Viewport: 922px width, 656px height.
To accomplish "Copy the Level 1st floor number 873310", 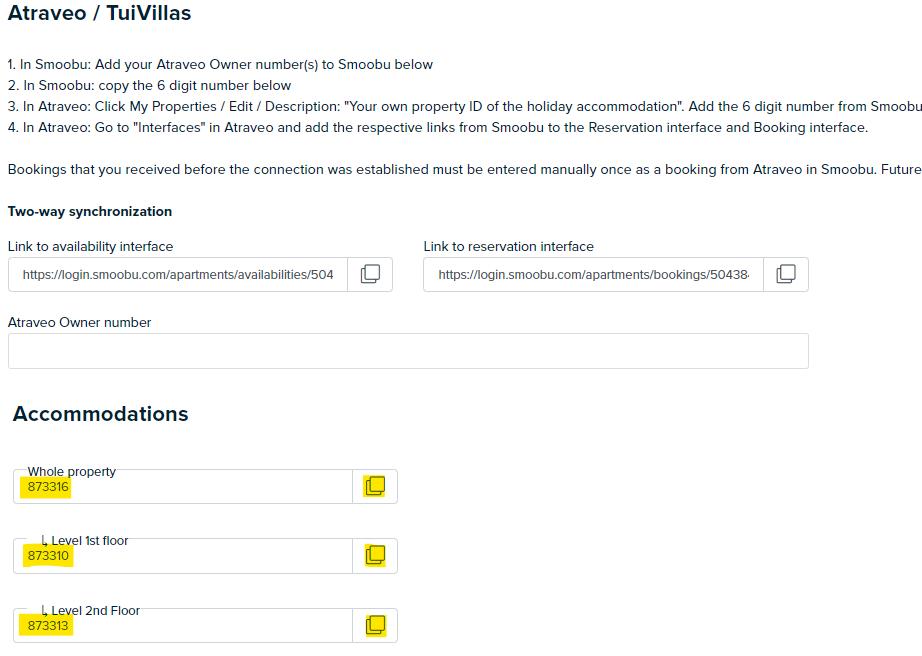I will [375, 555].
